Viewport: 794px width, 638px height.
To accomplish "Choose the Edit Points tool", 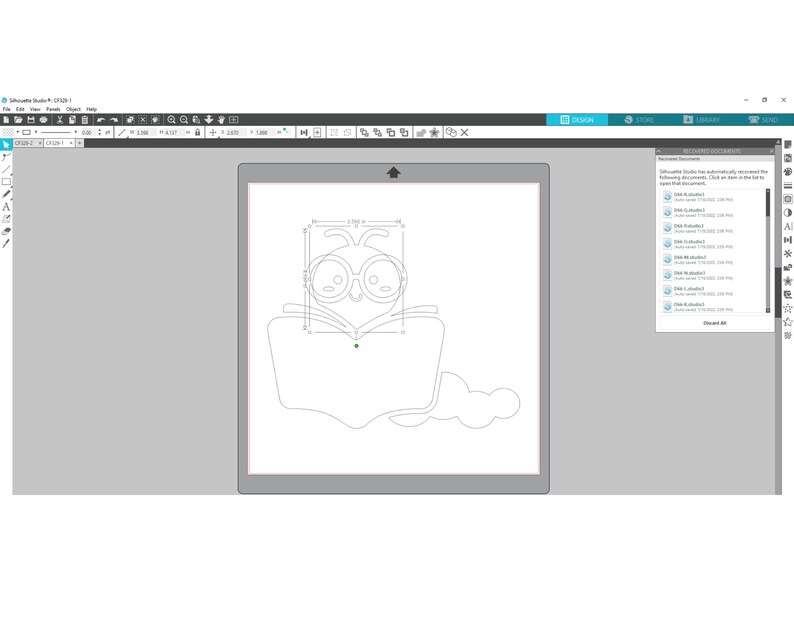I will click(x=6, y=157).
